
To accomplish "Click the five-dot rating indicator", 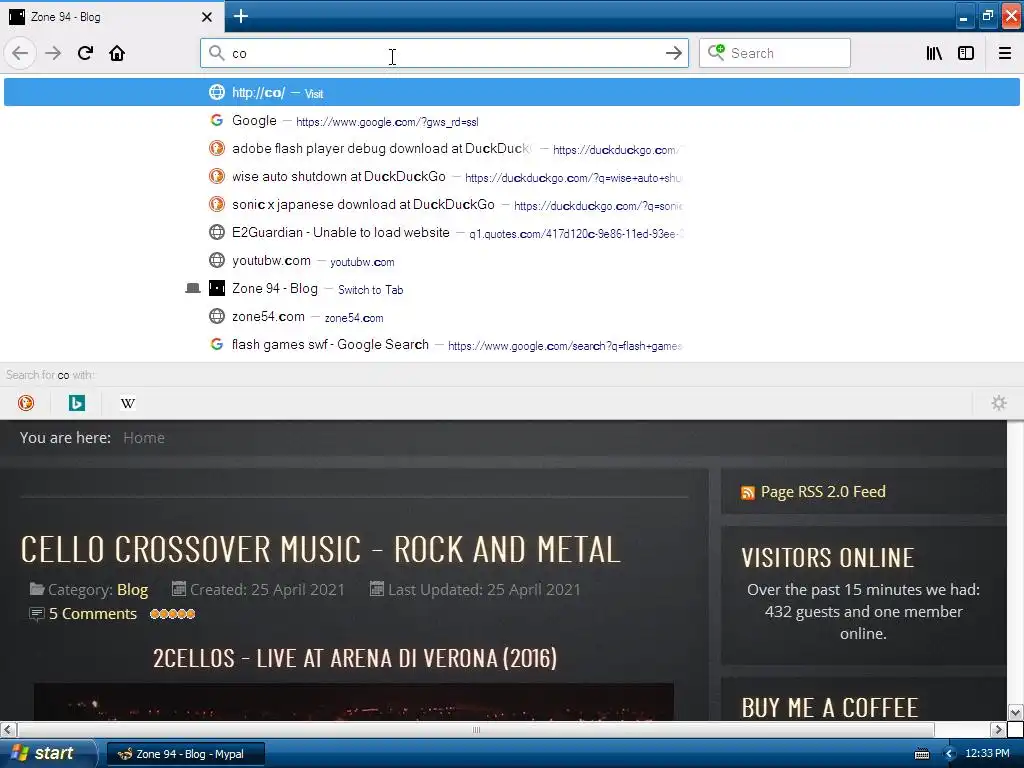I will (x=172, y=614).
